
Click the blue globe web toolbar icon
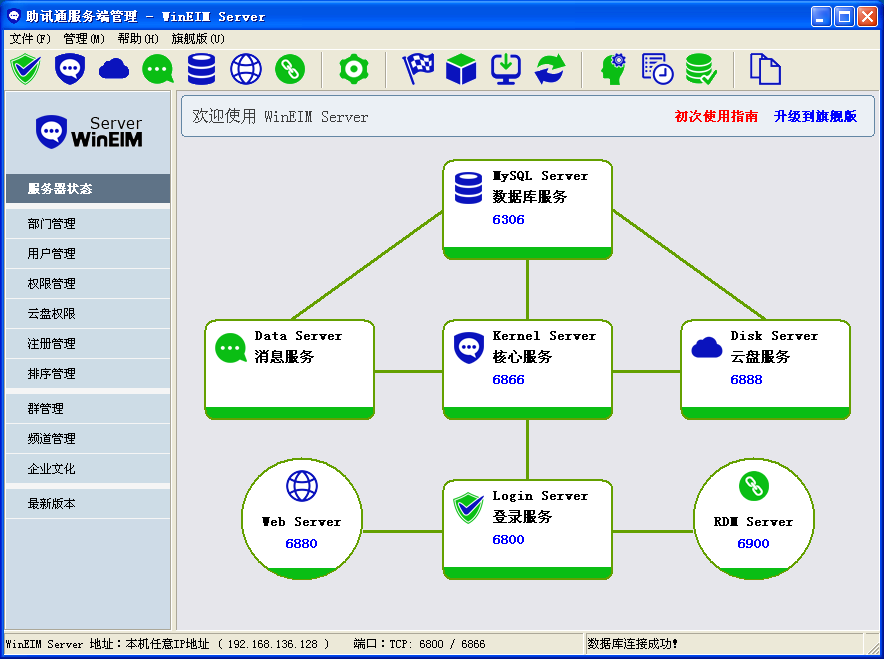click(x=246, y=69)
